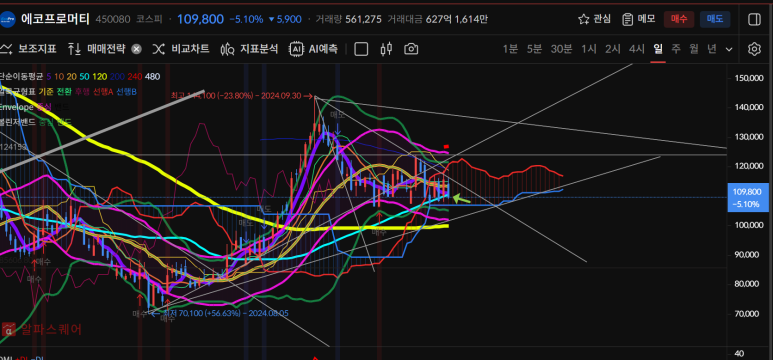
Task: Click the blue 매도 sell button
Action: (715, 19)
